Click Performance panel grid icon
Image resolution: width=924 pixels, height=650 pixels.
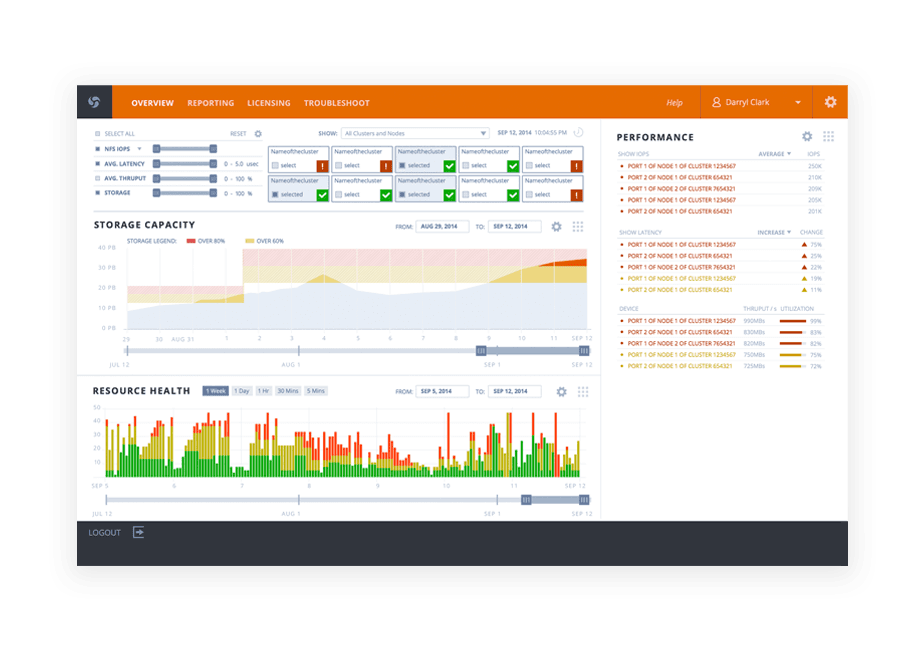click(x=829, y=137)
